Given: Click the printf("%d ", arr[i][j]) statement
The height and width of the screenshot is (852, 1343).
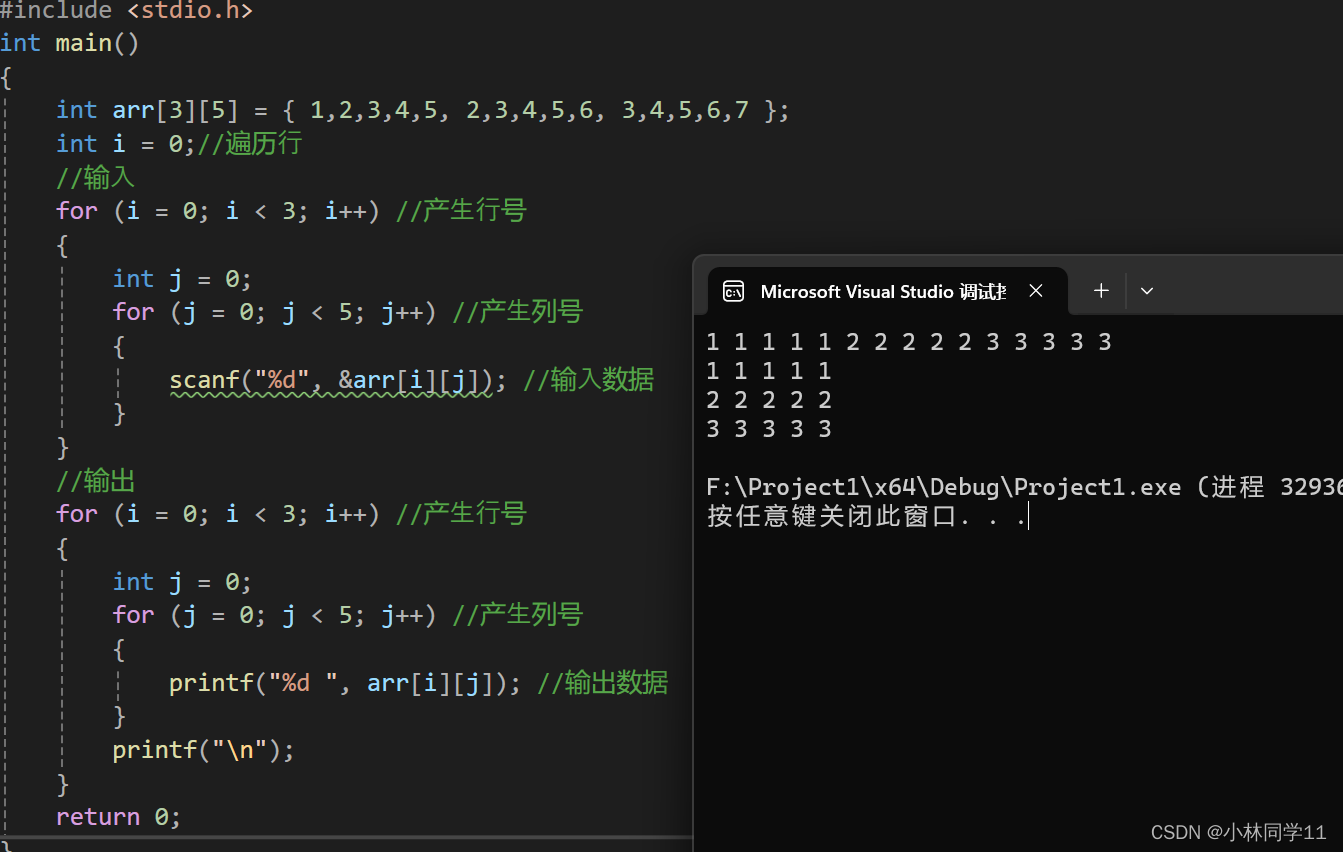Looking at the screenshot, I should pyautogui.click(x=345, y=683).
